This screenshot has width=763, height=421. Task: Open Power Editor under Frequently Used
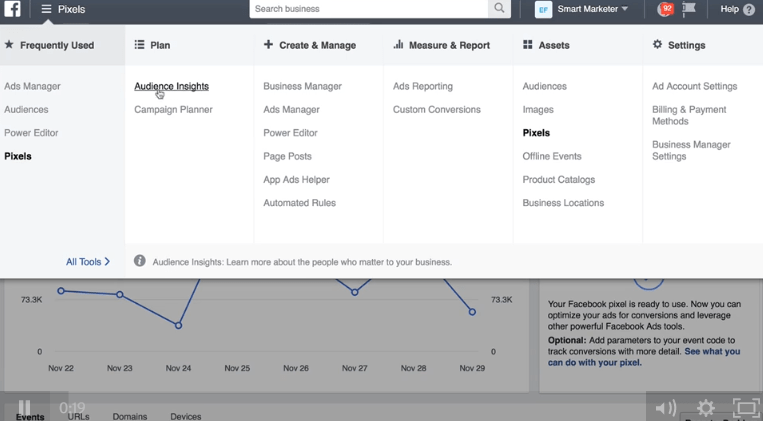coord(31,133)
